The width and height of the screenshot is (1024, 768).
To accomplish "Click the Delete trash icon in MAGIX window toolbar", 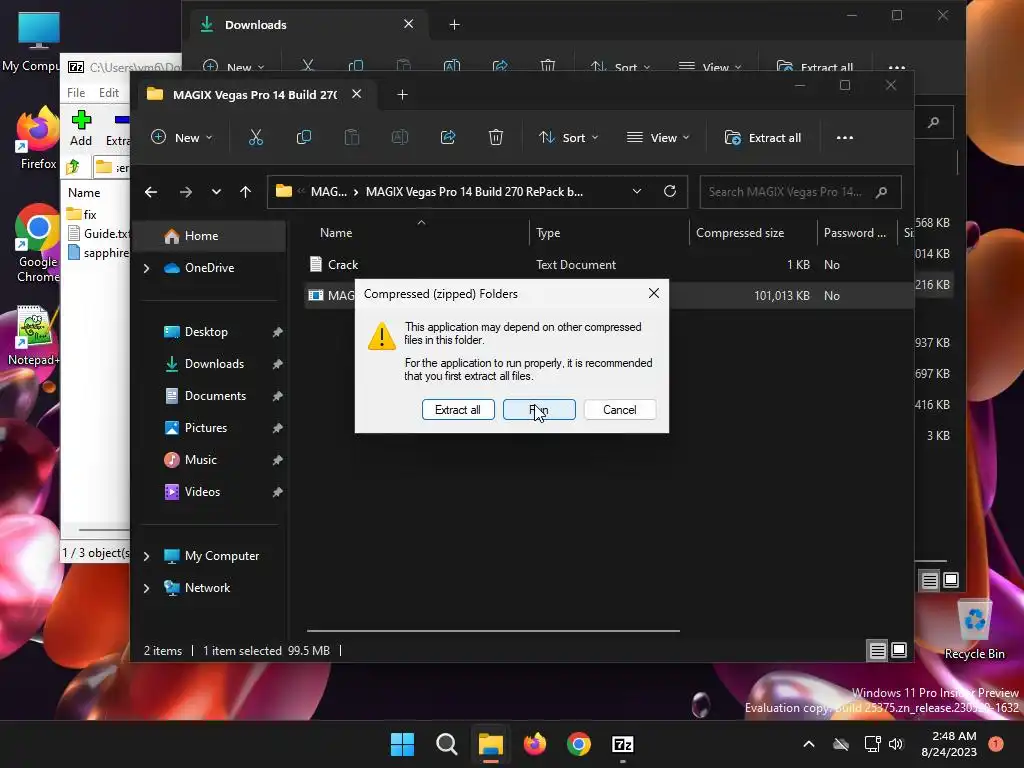I will (x=496, y=137).
